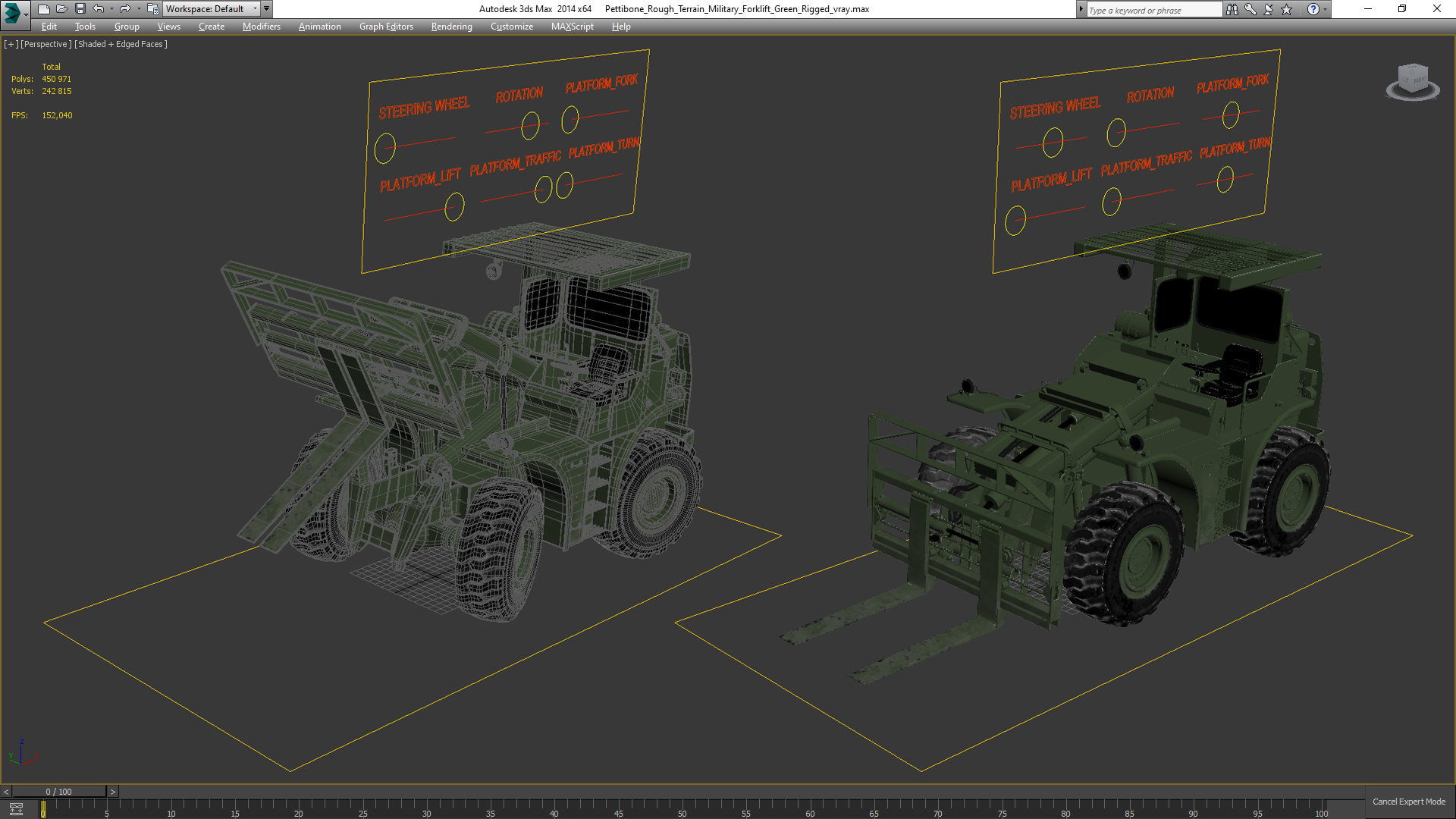
Task: Select left panel PLATFORM_LIFT control circle
Action: pos(454,206)
